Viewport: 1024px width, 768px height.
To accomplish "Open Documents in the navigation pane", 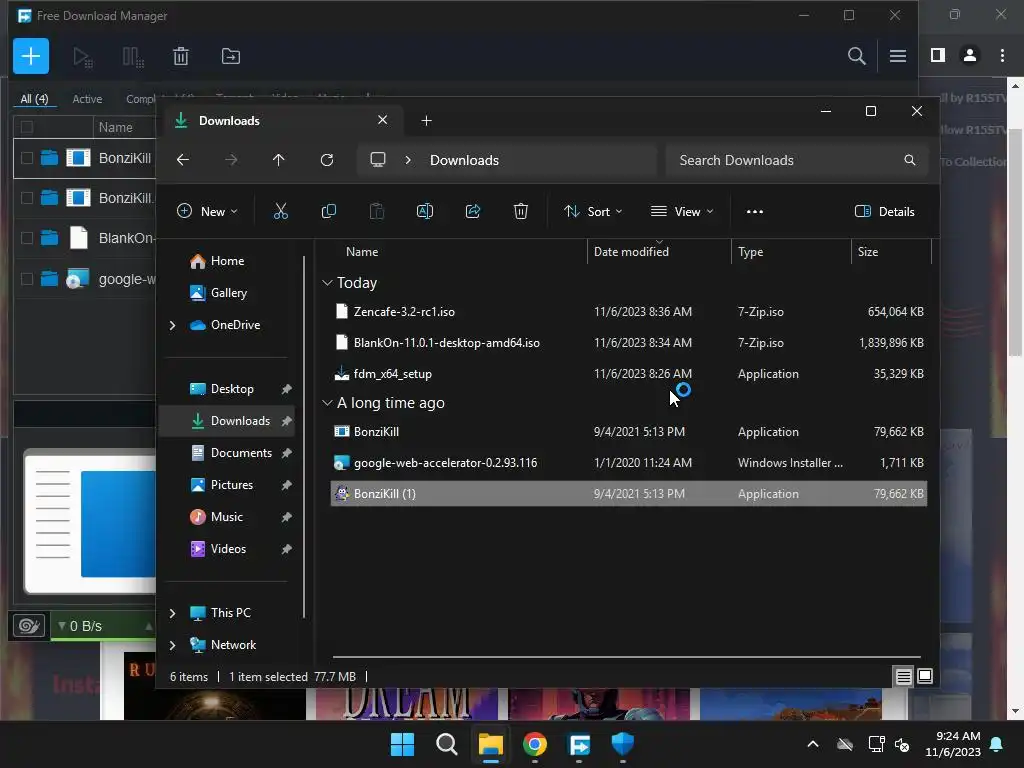I will (x=241, y=453).
